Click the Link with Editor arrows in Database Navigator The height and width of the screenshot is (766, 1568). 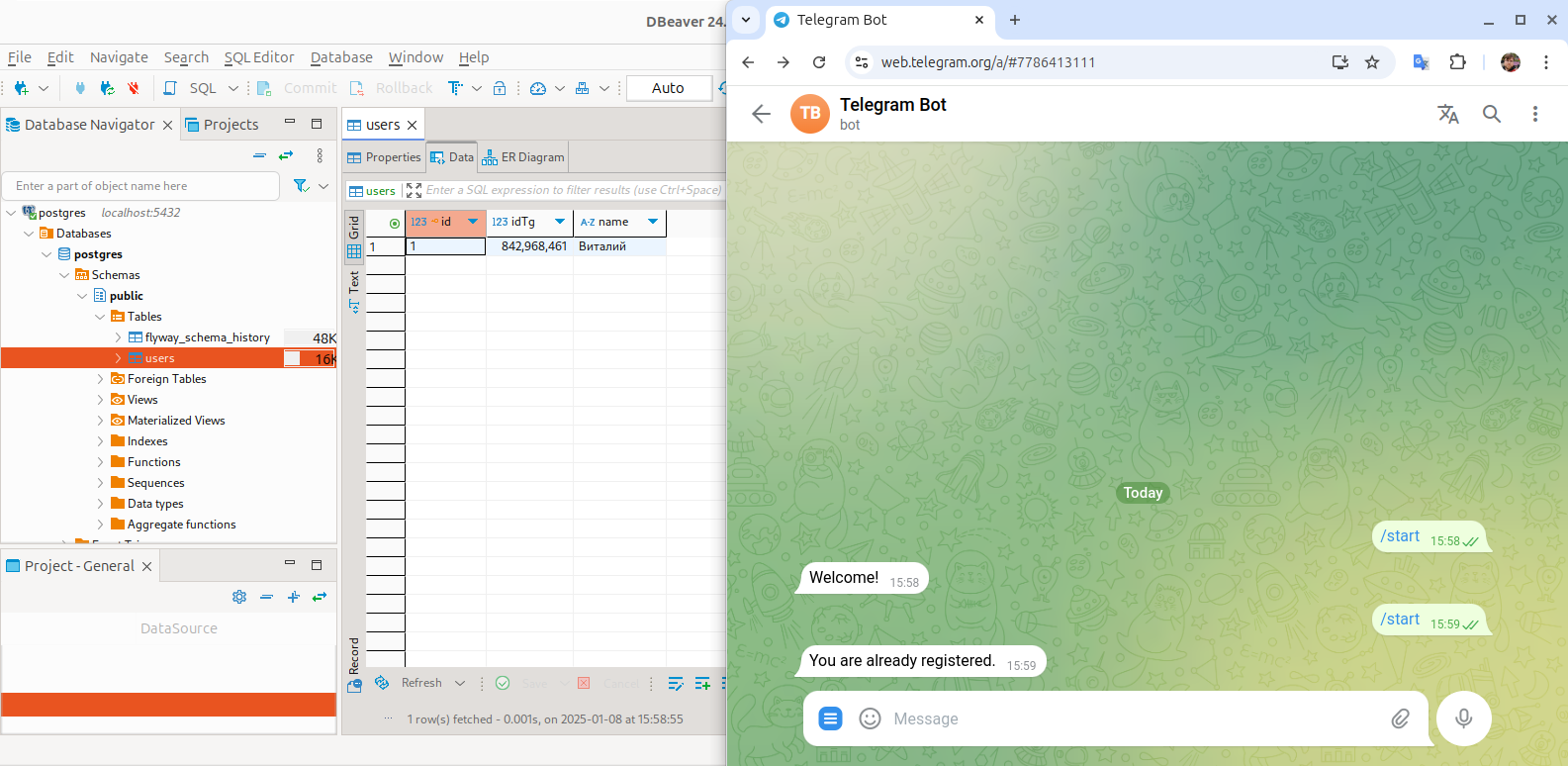(286, 155)
